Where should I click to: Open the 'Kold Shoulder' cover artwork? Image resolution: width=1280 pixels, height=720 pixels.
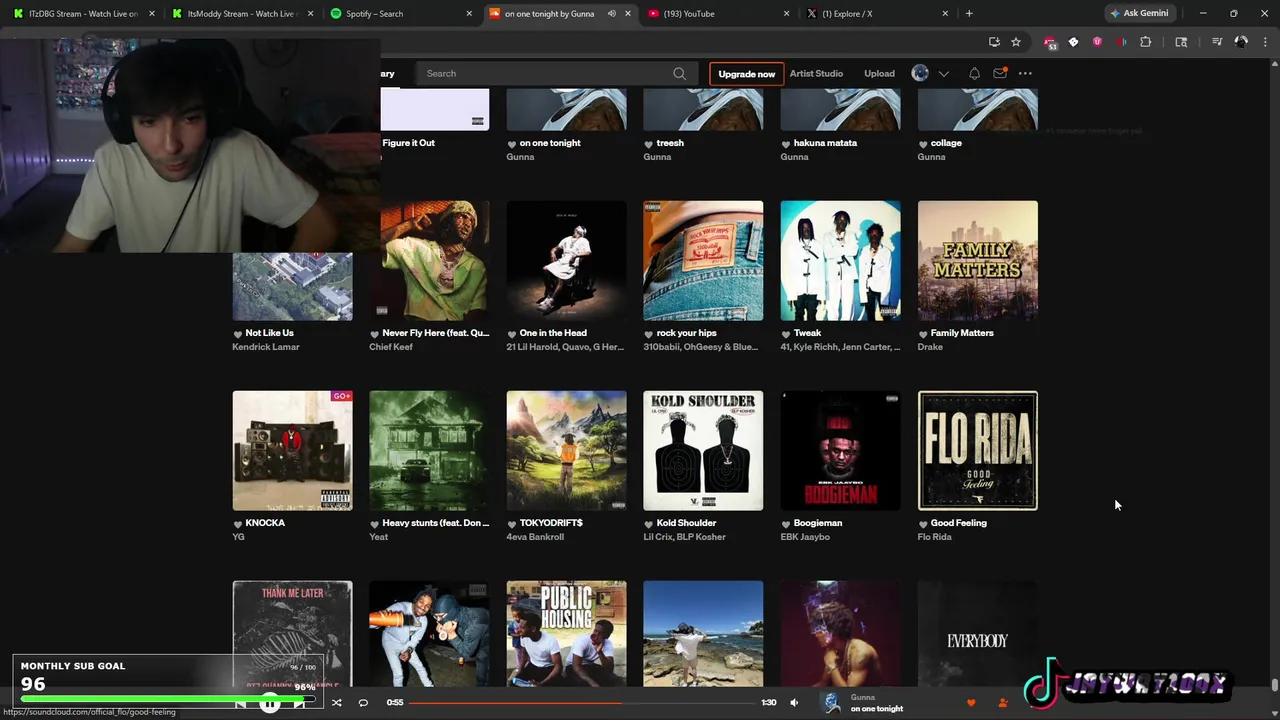tap(703, 451)
